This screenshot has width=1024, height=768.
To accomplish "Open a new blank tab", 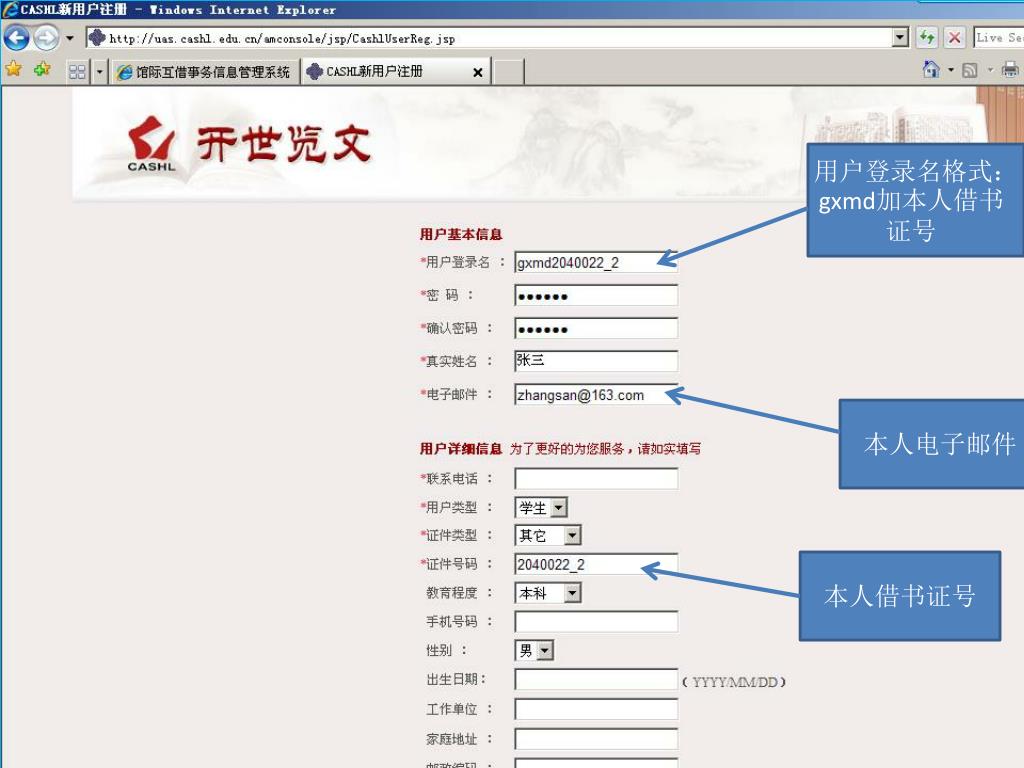I will (509, 72).
